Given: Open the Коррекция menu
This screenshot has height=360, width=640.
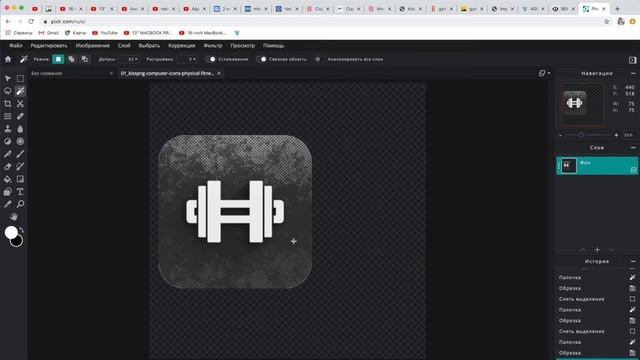Looking at the screenshot, I should tap(182, 46).
